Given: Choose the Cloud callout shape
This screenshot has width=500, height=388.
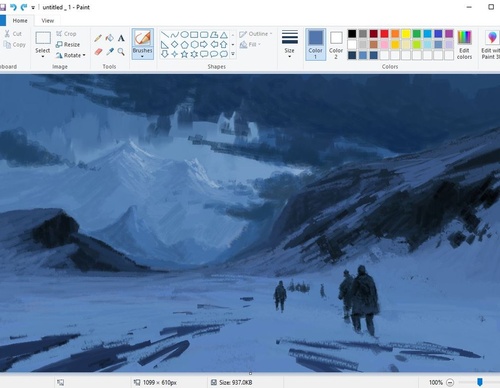Looking at the screenshot, I should (x=224, y=54).
